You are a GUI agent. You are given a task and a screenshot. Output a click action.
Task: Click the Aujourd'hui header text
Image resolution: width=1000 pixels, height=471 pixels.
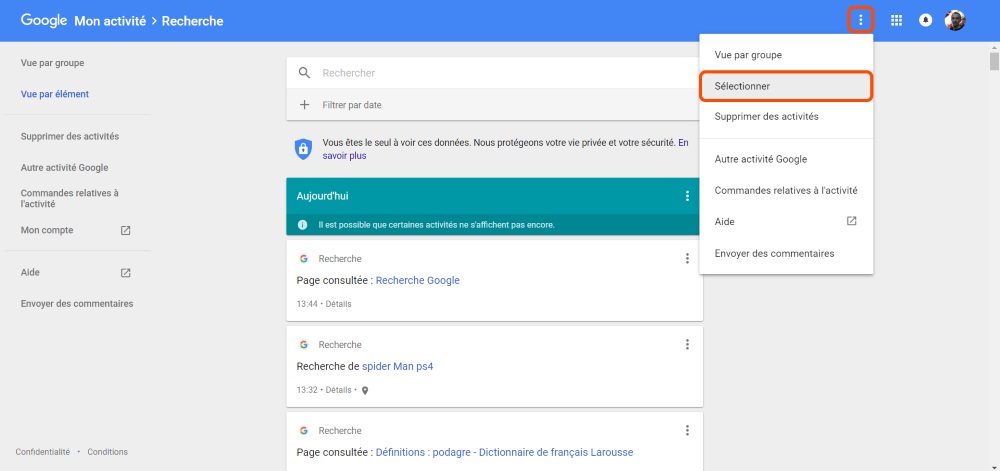pyautogui.click(x=322, y=196)
